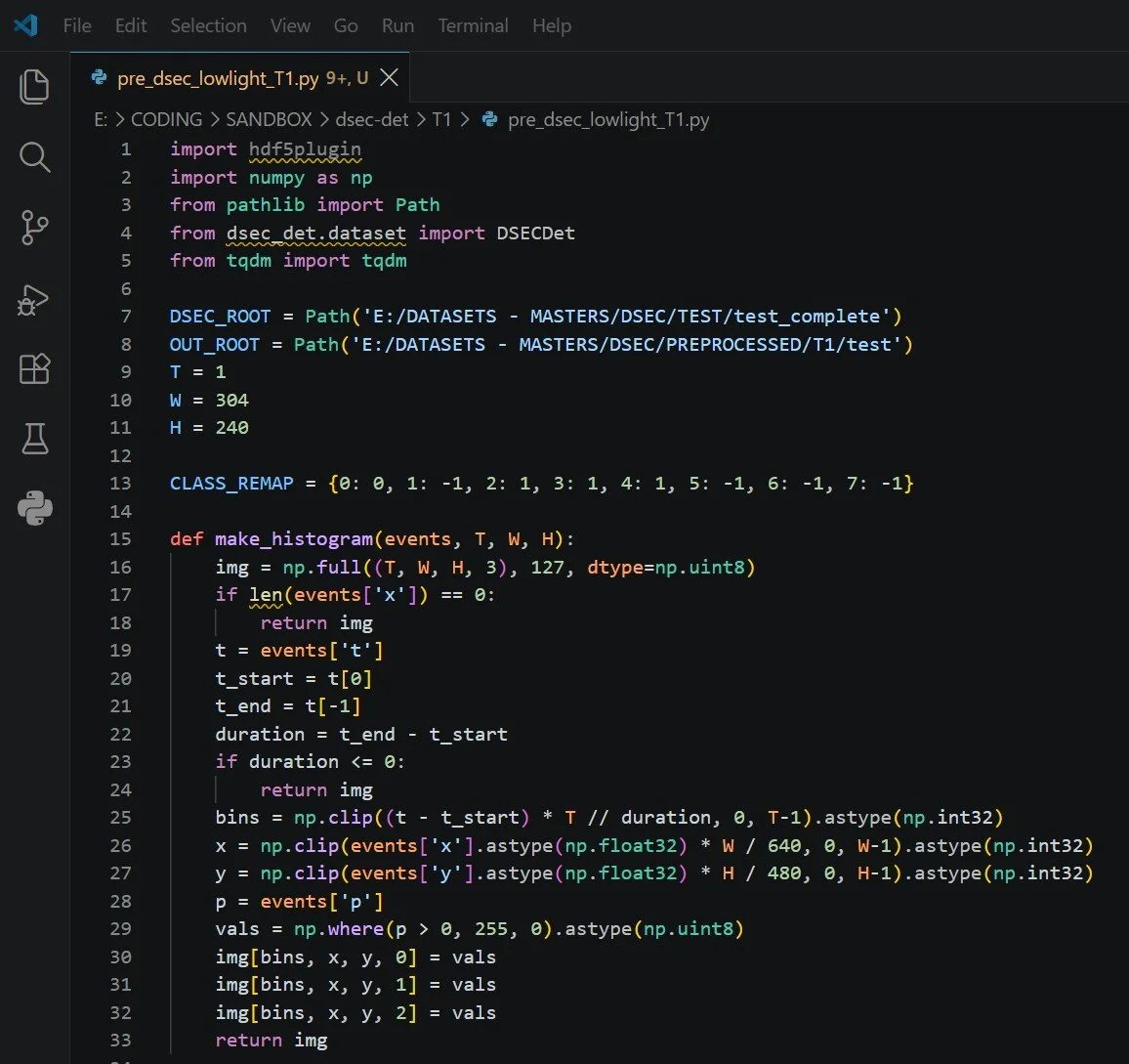1129x1064 pixels.
Task: Click 'duration' on line 22
Action: click(x=260, y=734)
